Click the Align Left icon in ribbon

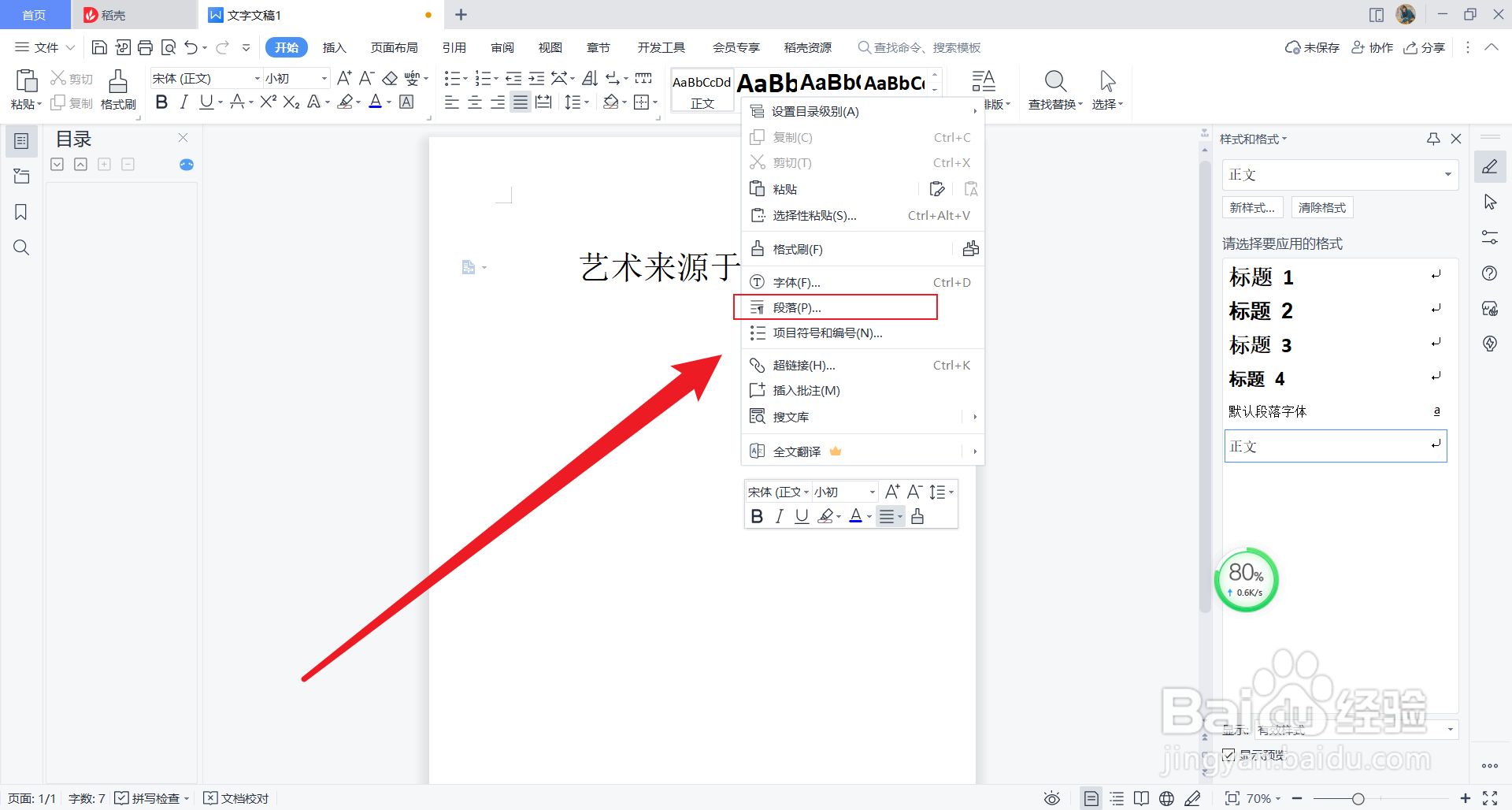coord(451,102)
